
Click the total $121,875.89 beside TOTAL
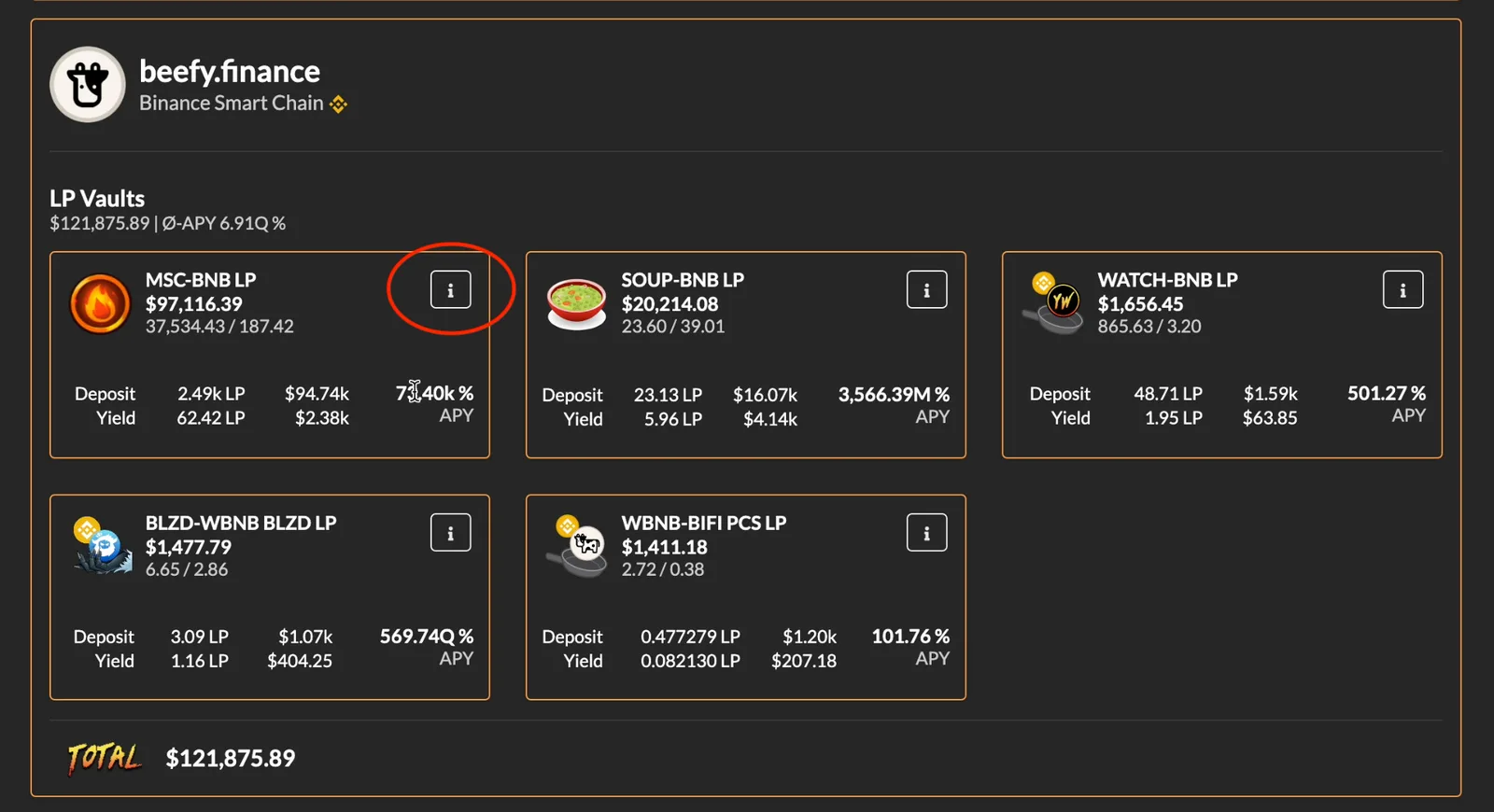pos(231,758)
